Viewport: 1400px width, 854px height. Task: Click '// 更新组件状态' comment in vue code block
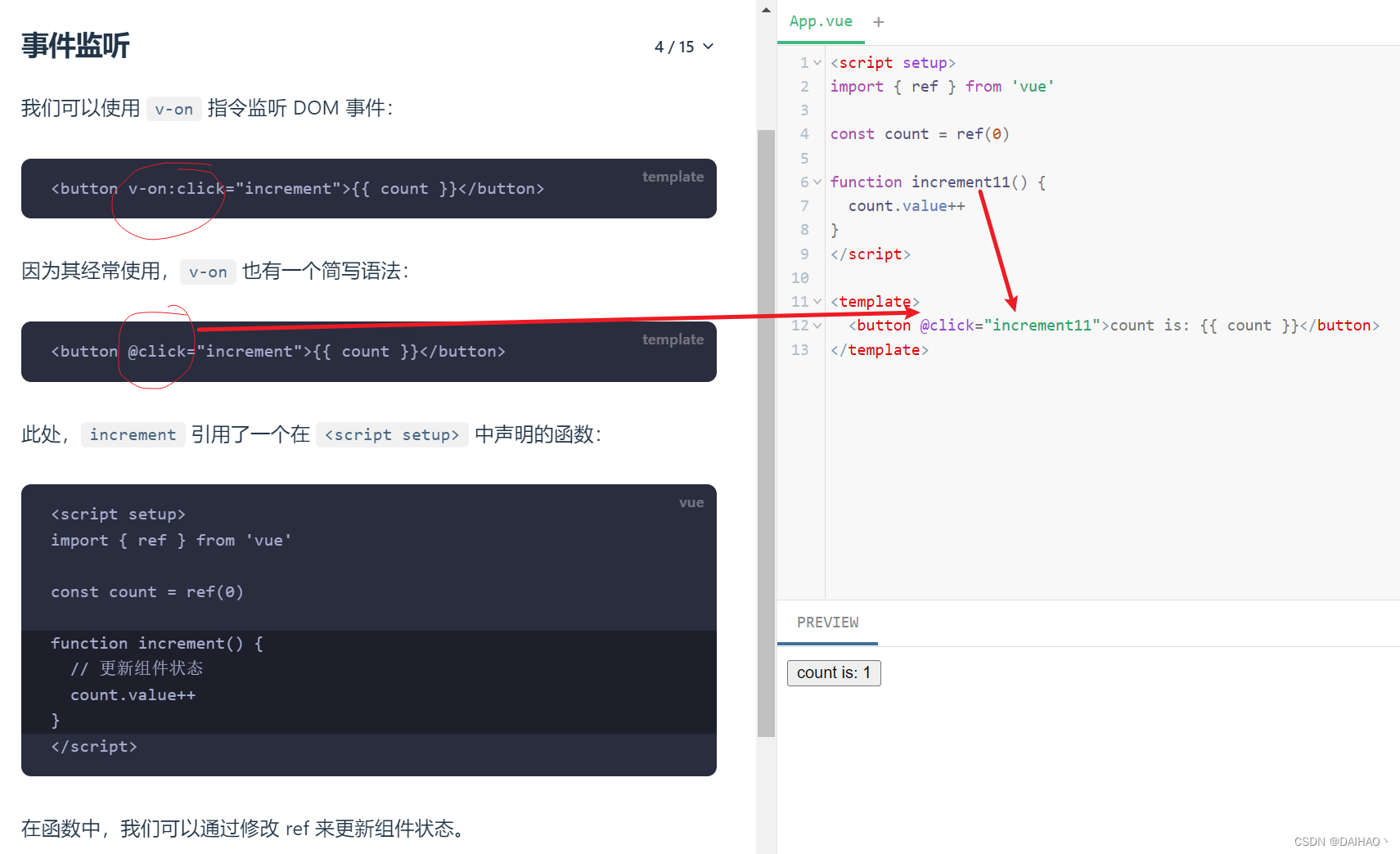point(137,669)
